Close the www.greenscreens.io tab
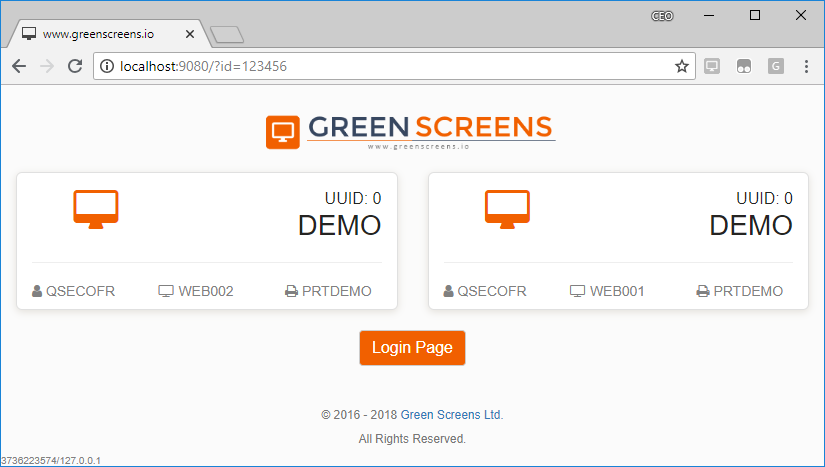The width and height of the screenshot is (825, 467). point(190,34)
